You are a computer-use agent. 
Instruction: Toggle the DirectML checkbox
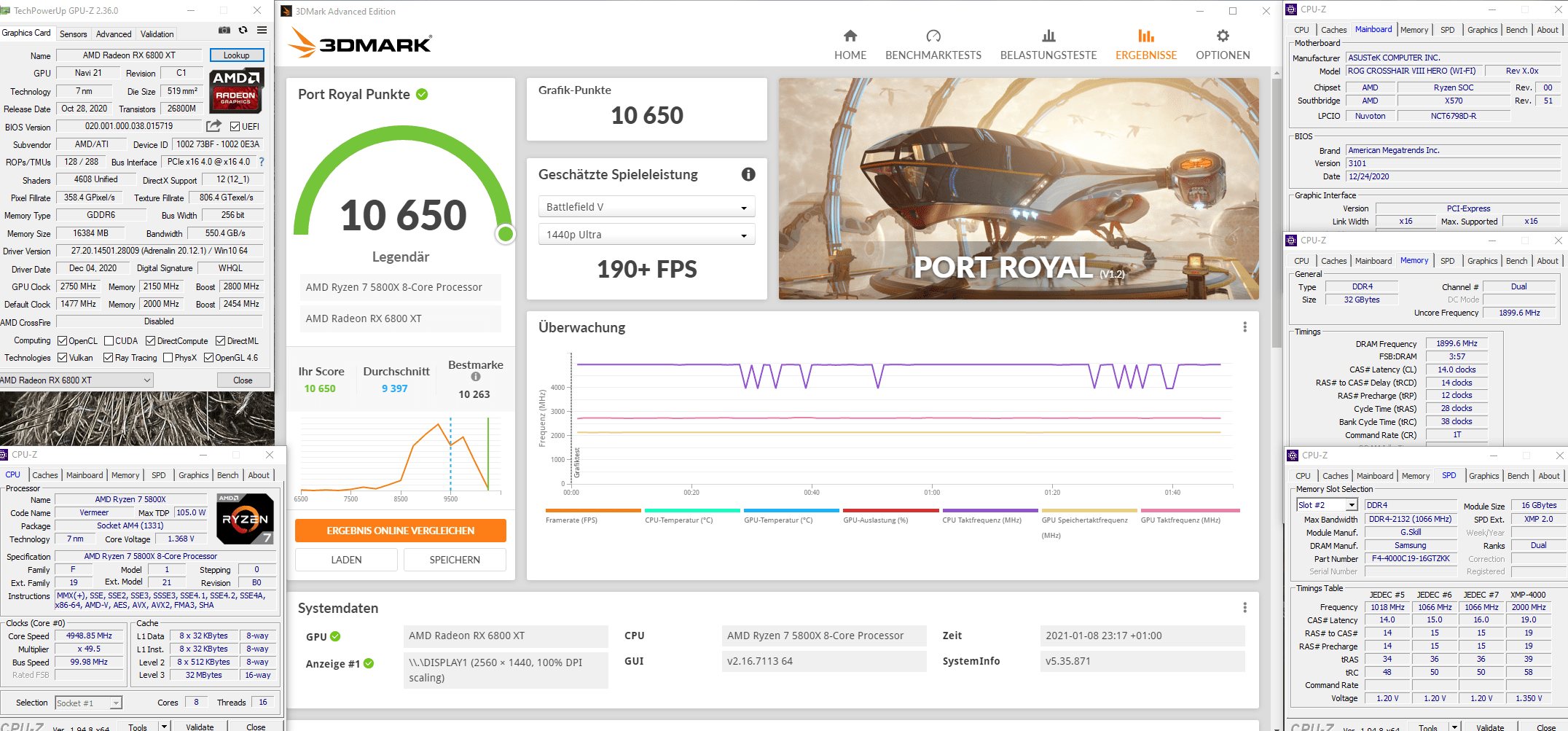click(220, 341)
